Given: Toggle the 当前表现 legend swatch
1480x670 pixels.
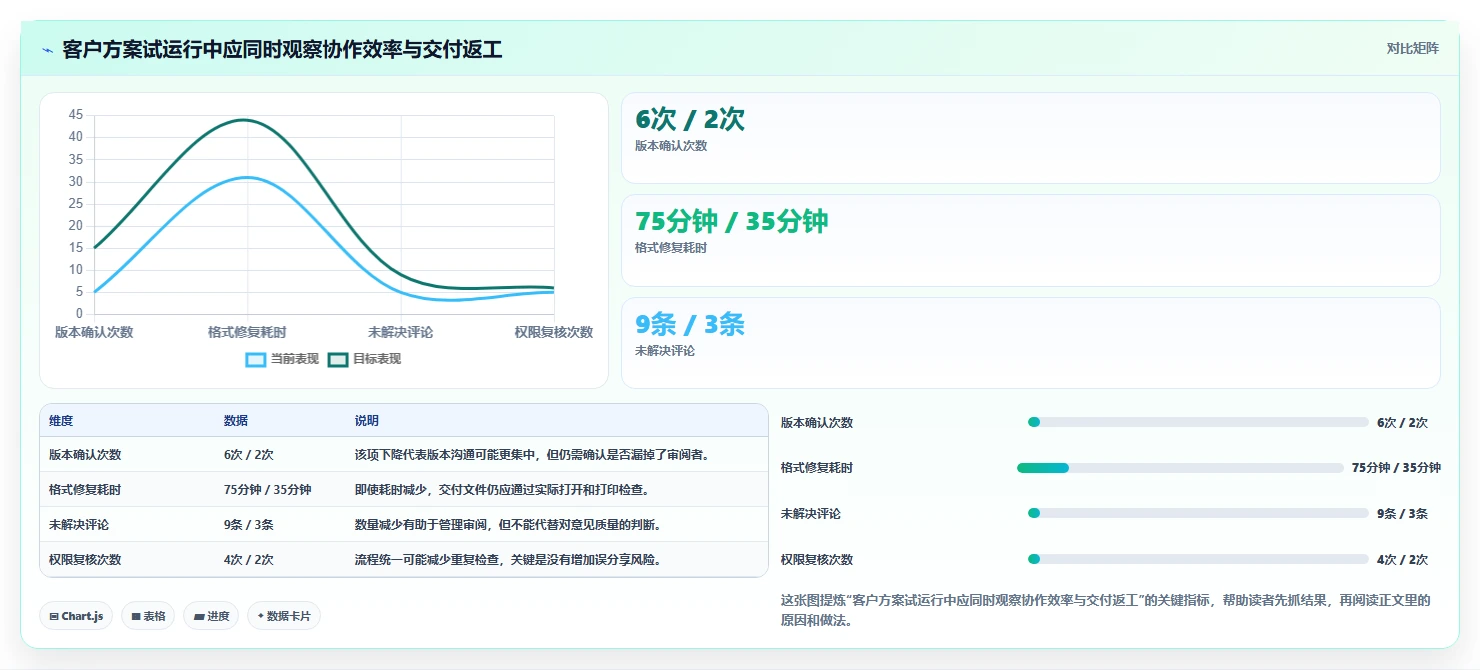Looking at the screenshot, I should (256, 359).
